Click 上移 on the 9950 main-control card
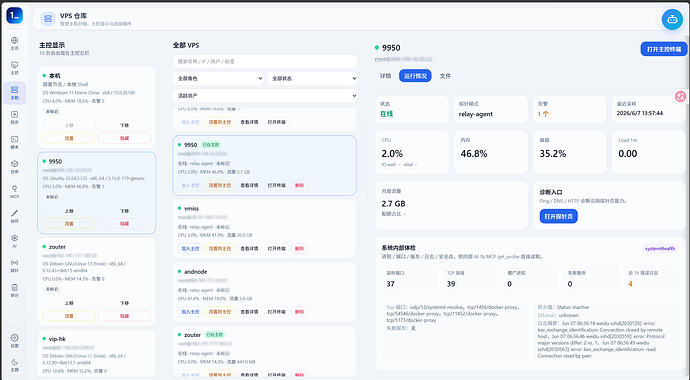 pyautogui.click(x=69, y=211)
